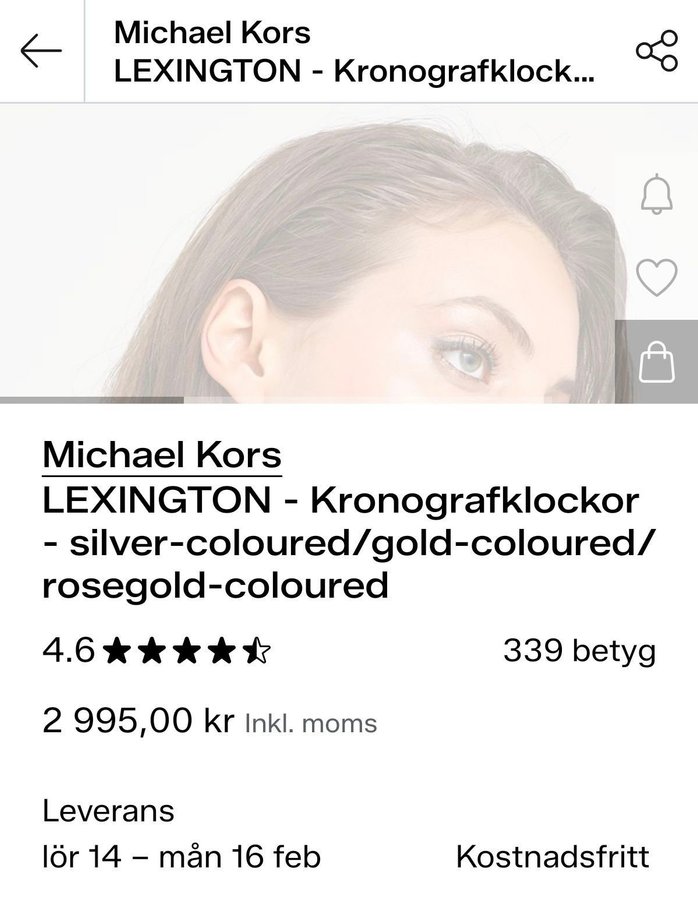Image resolution: width=698 pixels, height=900 pixels.
Task: Tap the lör 14 – mån 16 feb dates
Action: (181, 857)
